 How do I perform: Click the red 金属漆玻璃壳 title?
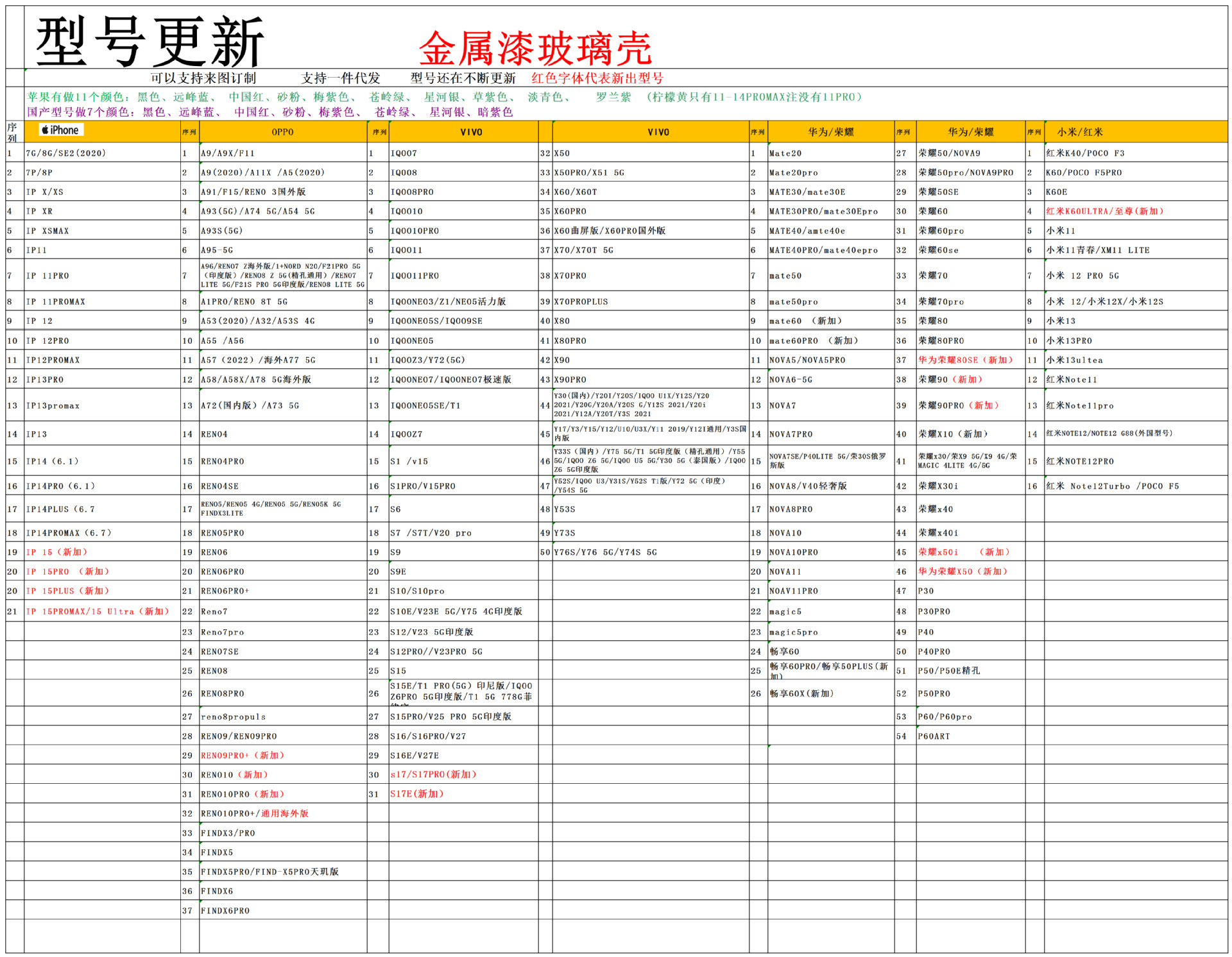click(535, 49)
